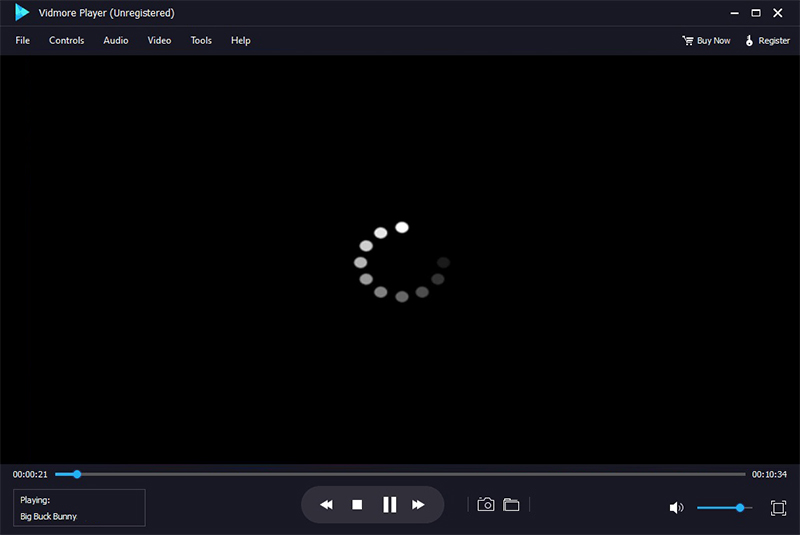
Task: Click the loading spinner in video area
Action: (402, 262)
